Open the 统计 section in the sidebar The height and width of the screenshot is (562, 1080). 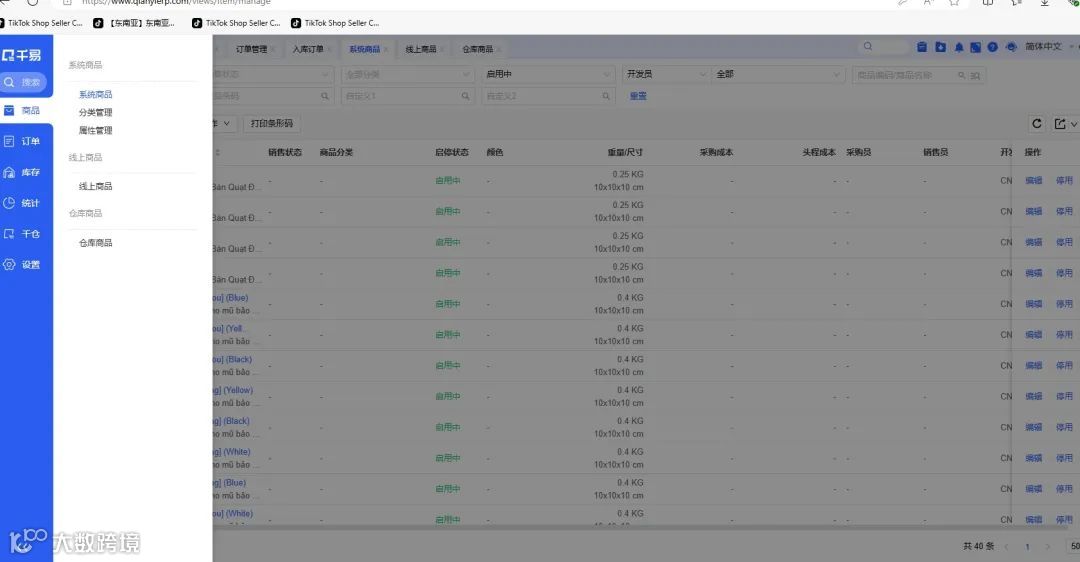click(22, 203)
